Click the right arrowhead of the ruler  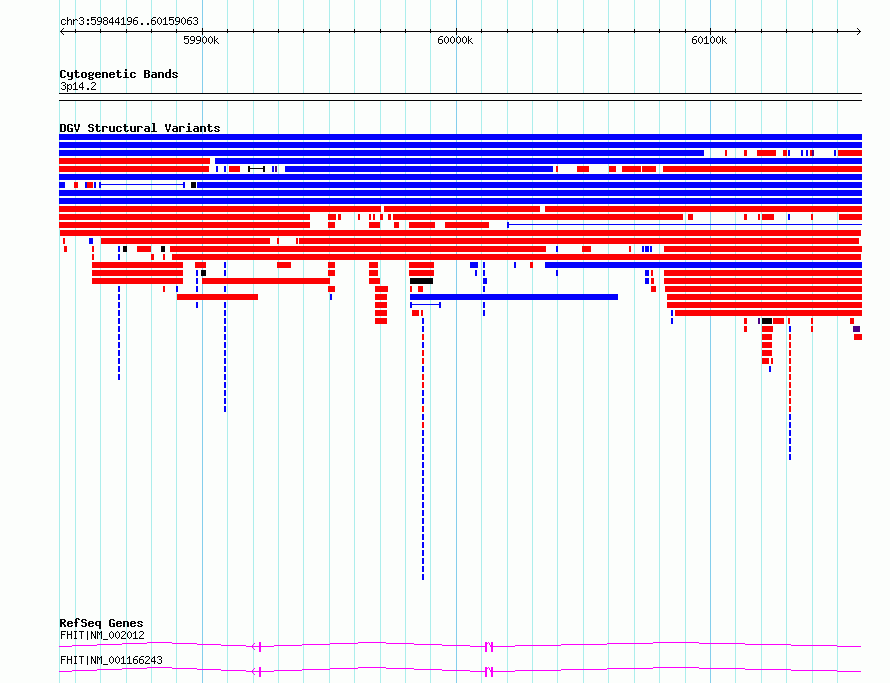(859, 31)
